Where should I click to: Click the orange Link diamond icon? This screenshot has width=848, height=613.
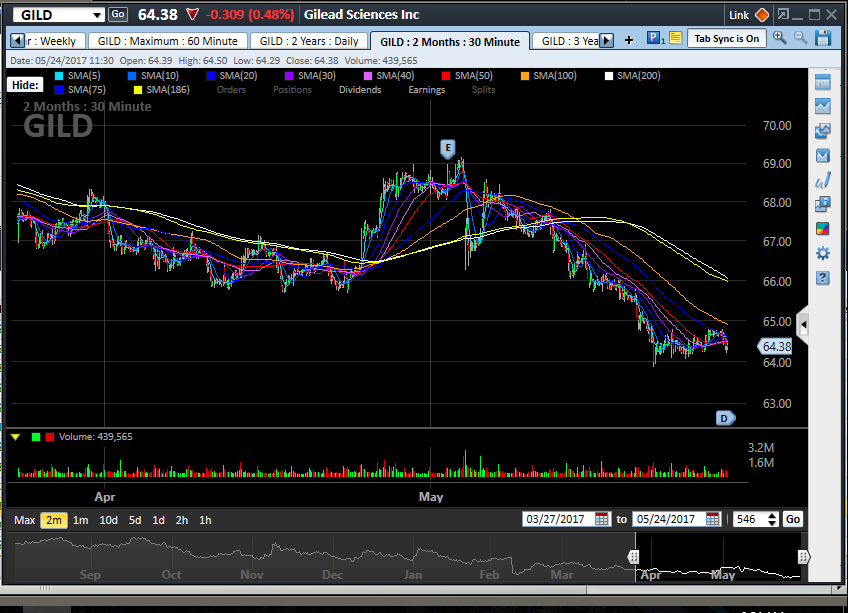pyautogui.click(x=761, y=15)
